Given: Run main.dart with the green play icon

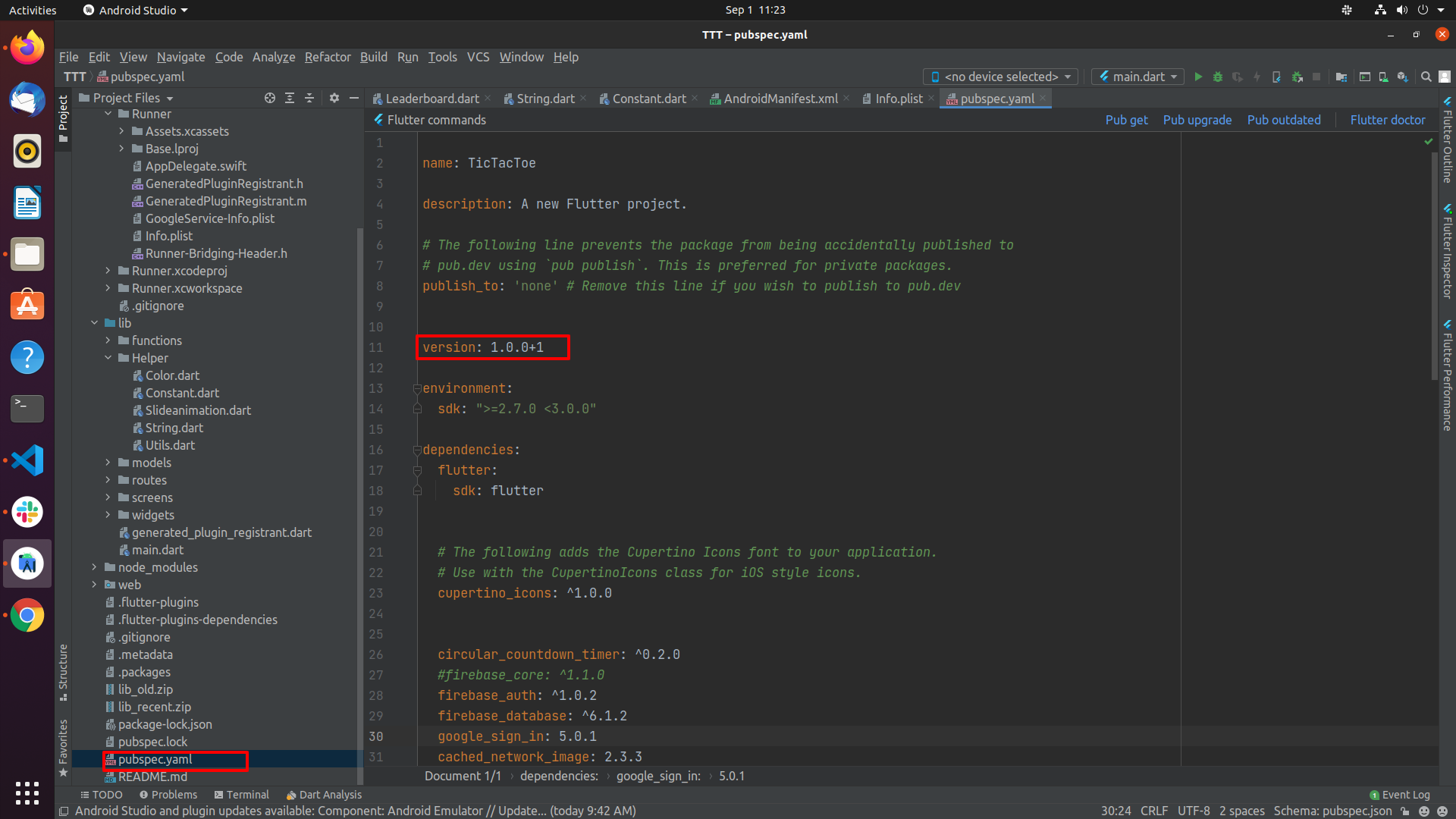Looking at the screenshot, I should coord(1198,77).
